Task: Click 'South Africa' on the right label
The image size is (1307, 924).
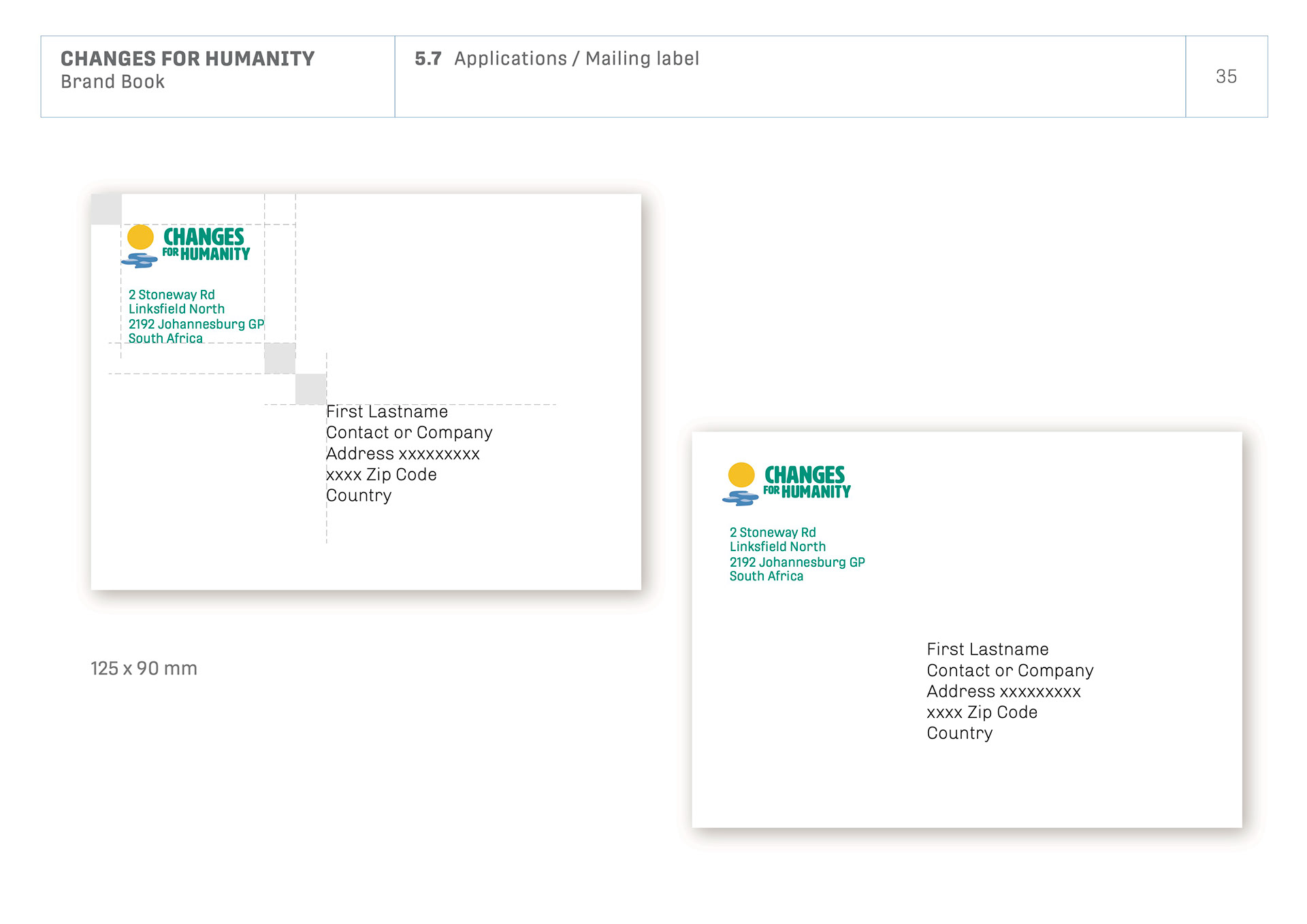Action: pyautogui.click(x=767, y=576)
